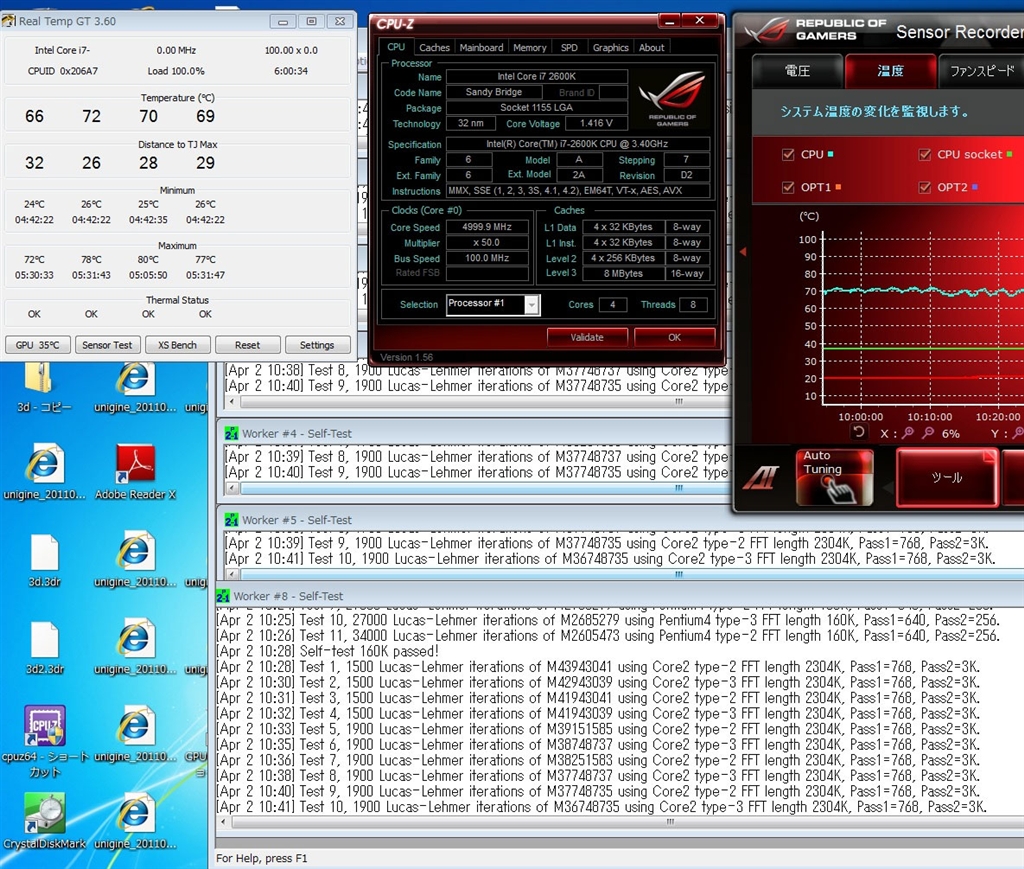
Task: Open Real Temp Settings
Action: coord(317,345)
